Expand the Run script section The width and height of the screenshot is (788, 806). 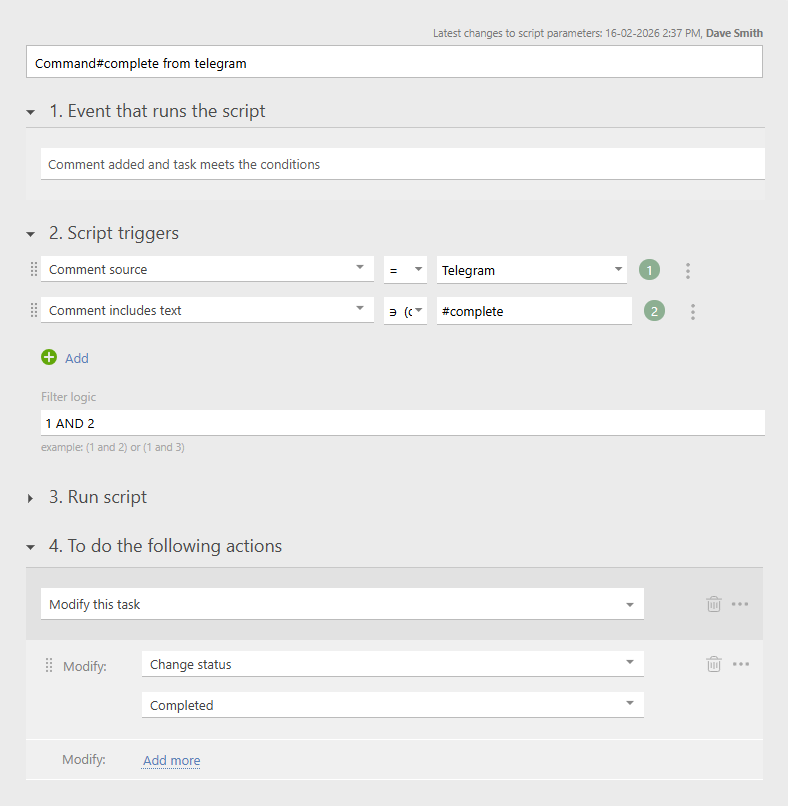[31, 498]
